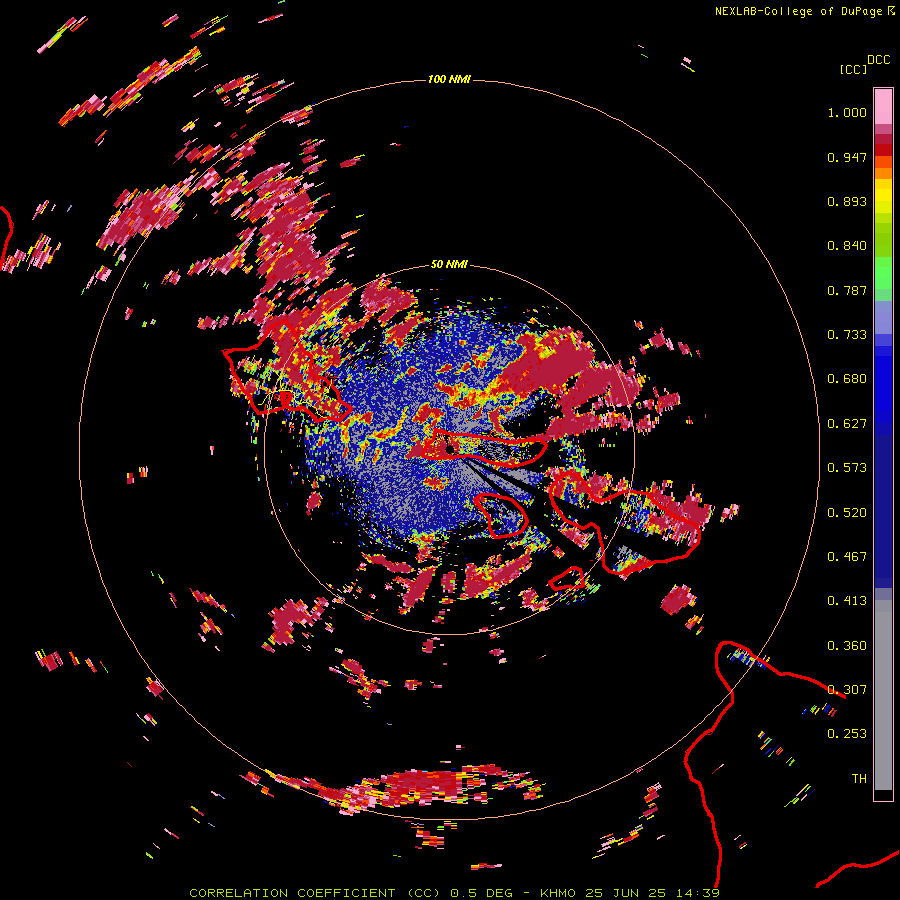Click the 0.947 legend value
Image resolution: width=900 pixels, height=900 pixels.
(x=847, y=157)
